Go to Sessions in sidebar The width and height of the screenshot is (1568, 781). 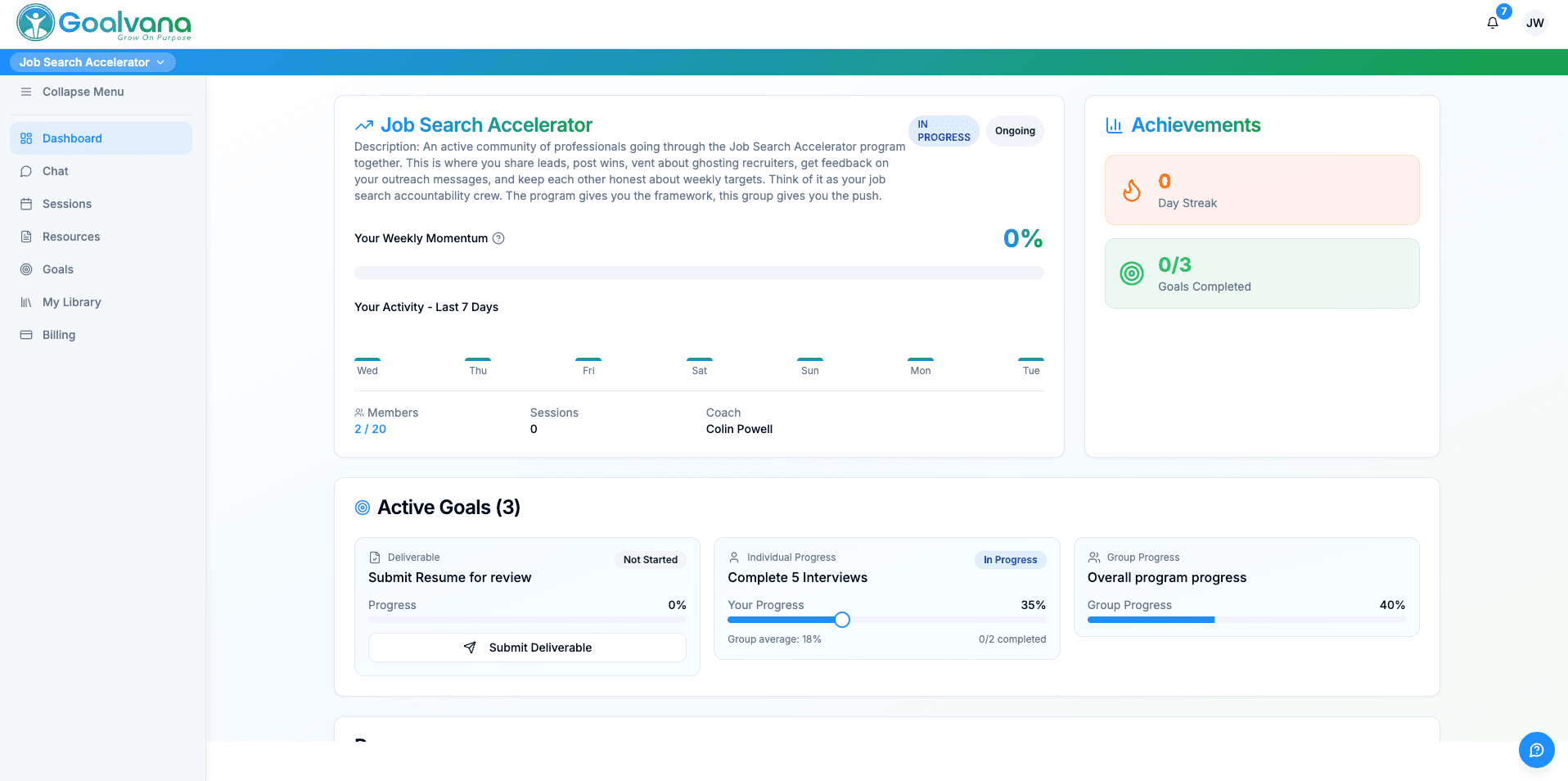[67, 204]
